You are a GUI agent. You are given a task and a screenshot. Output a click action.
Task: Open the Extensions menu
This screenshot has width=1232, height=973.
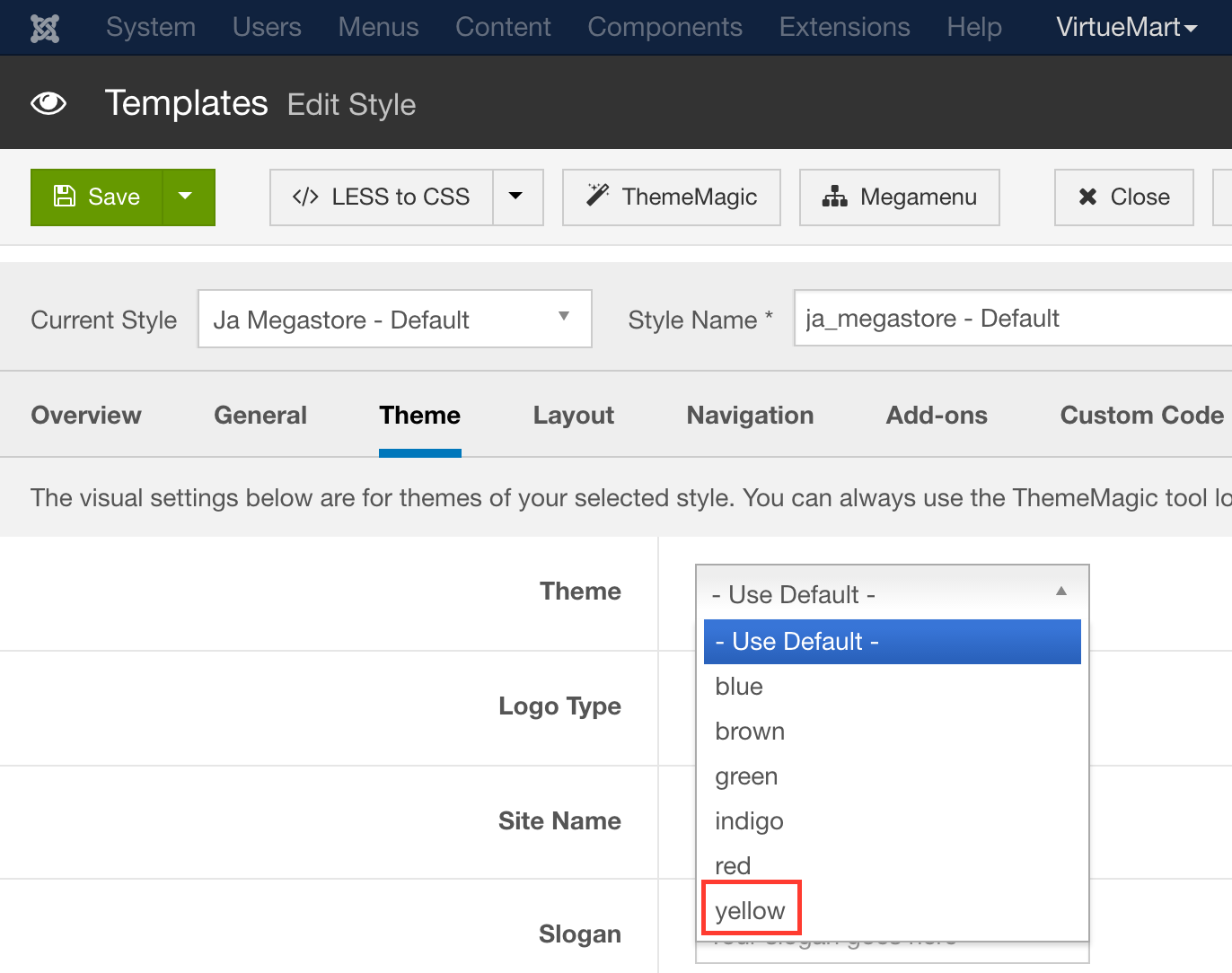pos(844,27)
